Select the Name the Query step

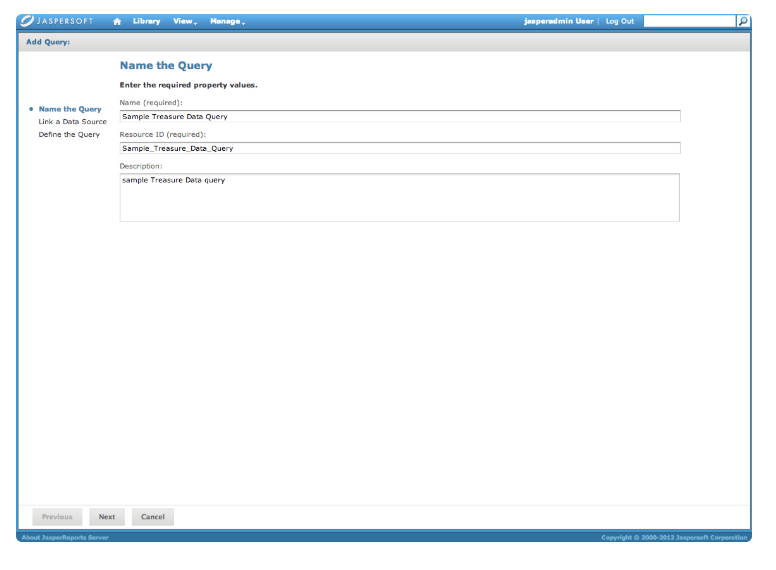[x=70, y=109]
